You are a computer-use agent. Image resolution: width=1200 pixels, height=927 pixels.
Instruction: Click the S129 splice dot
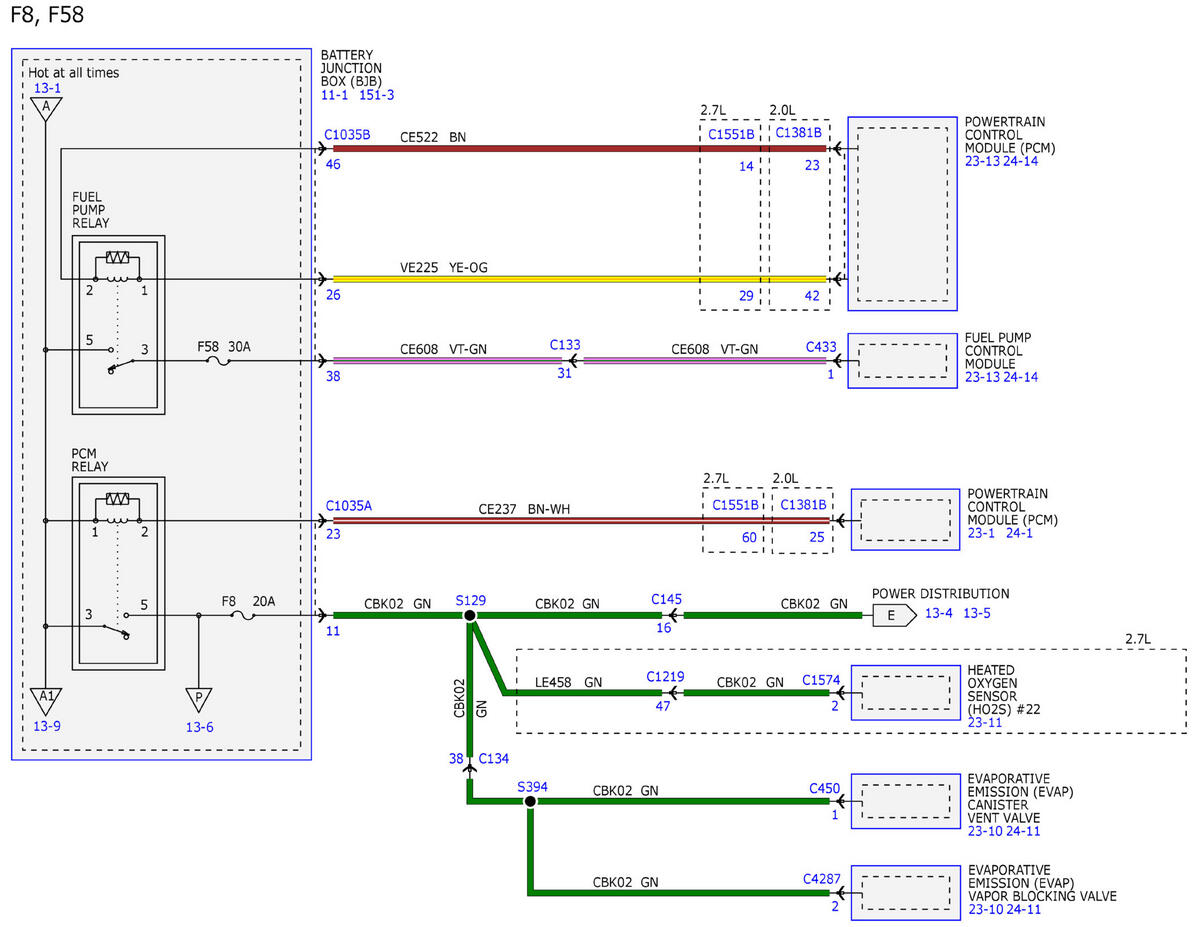coord(470,616)
